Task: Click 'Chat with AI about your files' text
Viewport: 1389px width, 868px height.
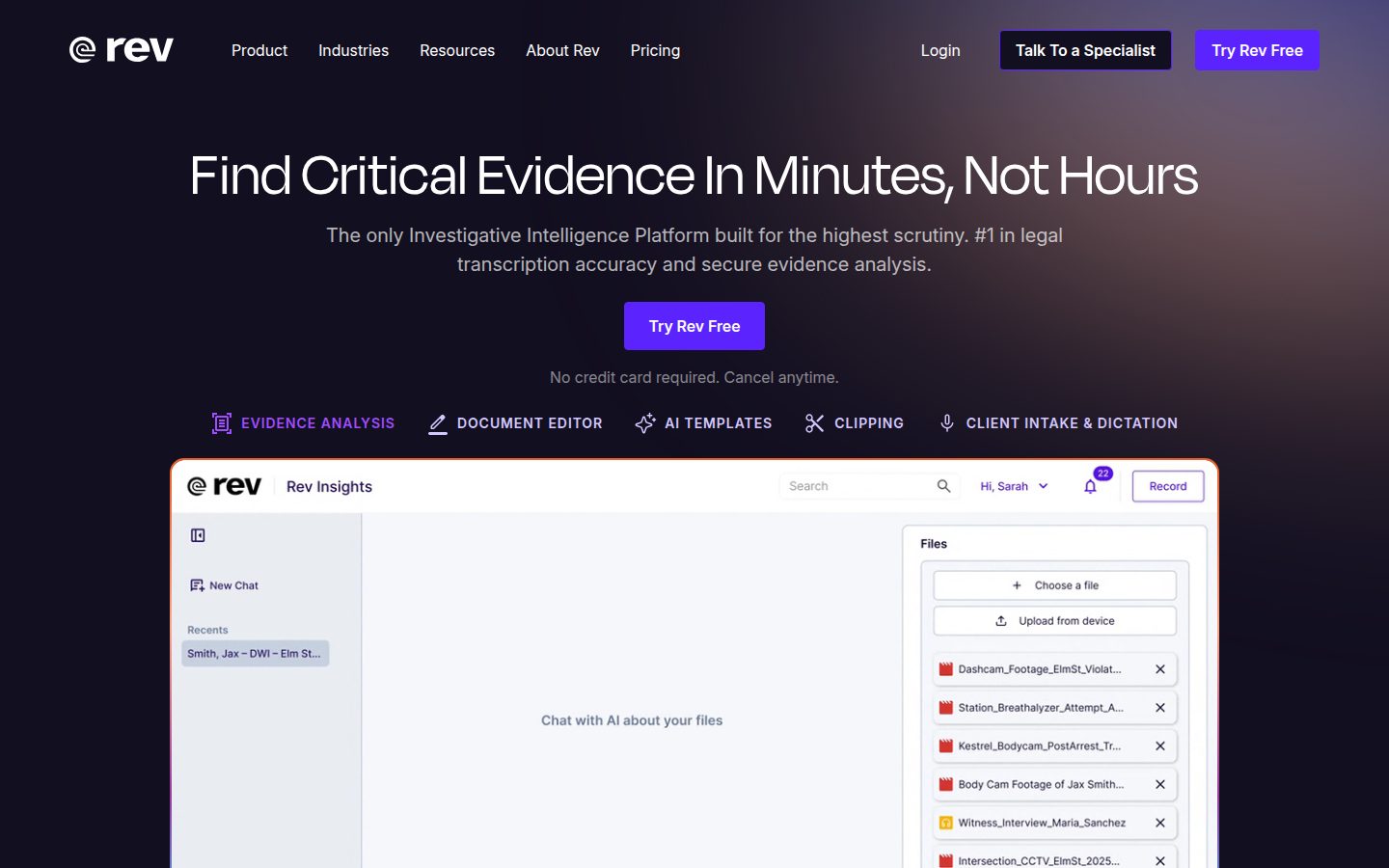Action: click(x=632, y=720)
